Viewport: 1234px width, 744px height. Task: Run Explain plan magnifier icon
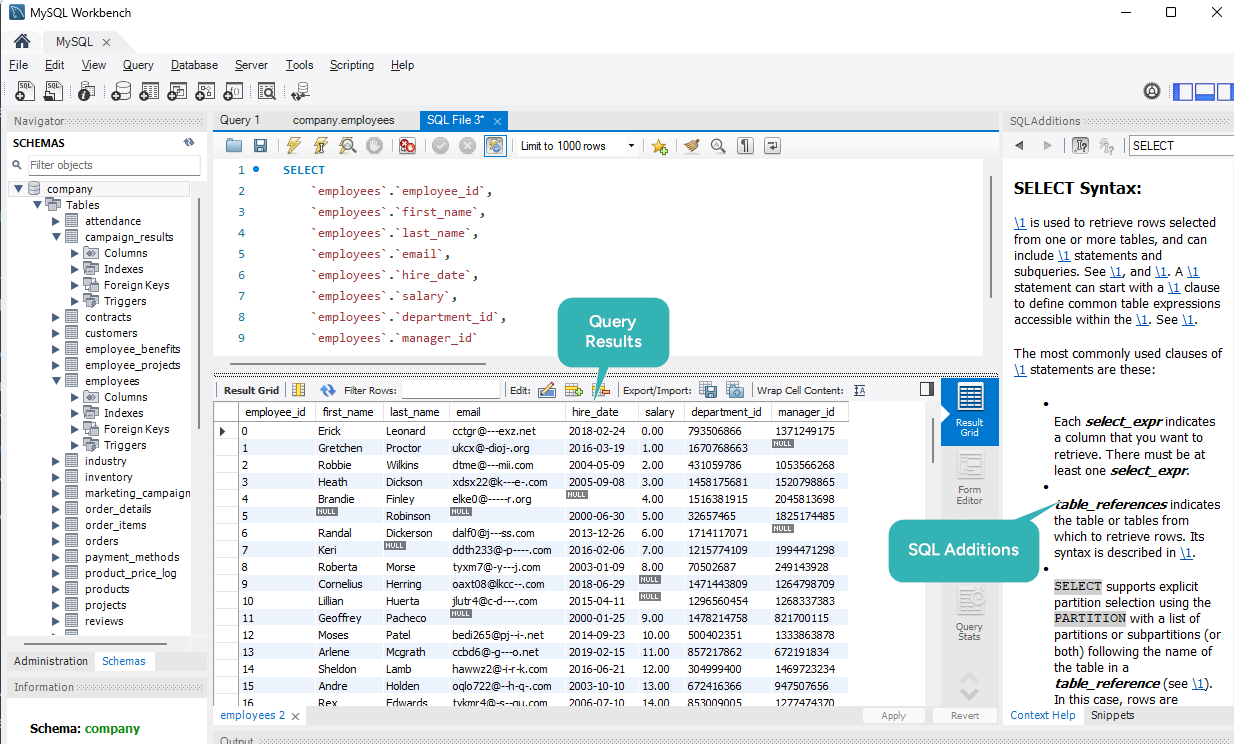(347, 146)
